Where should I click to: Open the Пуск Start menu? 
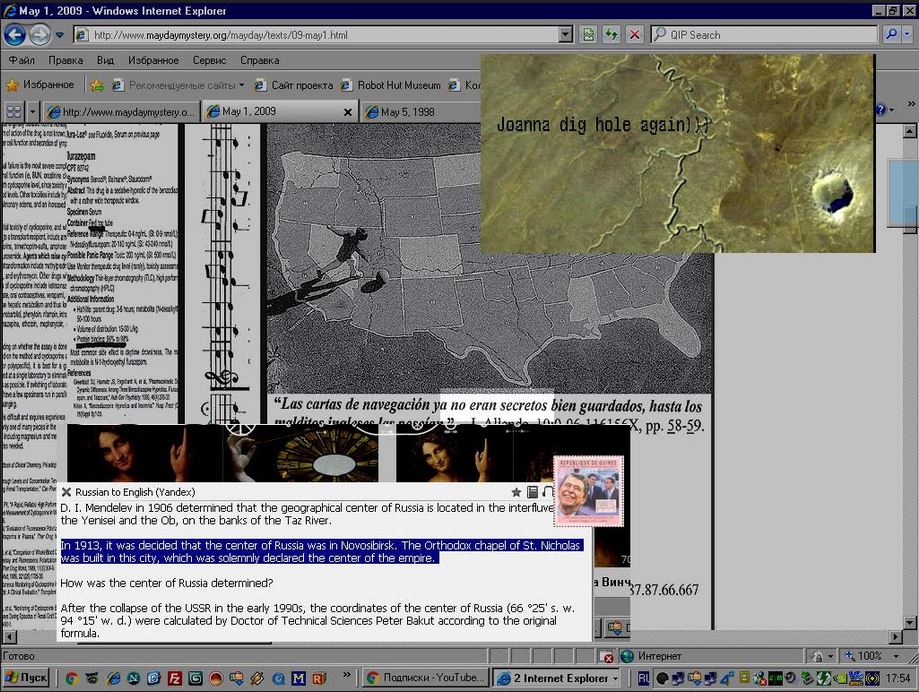tap(26, 678)
